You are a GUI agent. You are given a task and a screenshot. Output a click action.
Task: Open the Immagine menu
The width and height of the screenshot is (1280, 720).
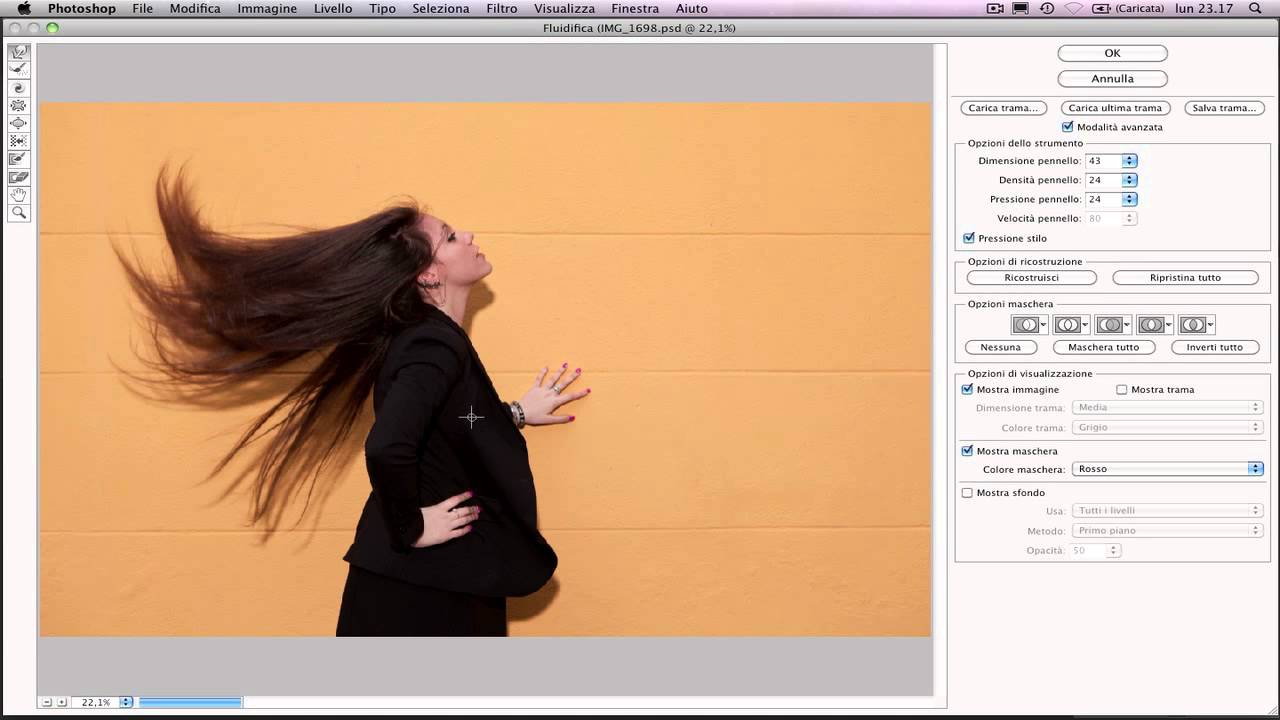click(x=267, y=8)
